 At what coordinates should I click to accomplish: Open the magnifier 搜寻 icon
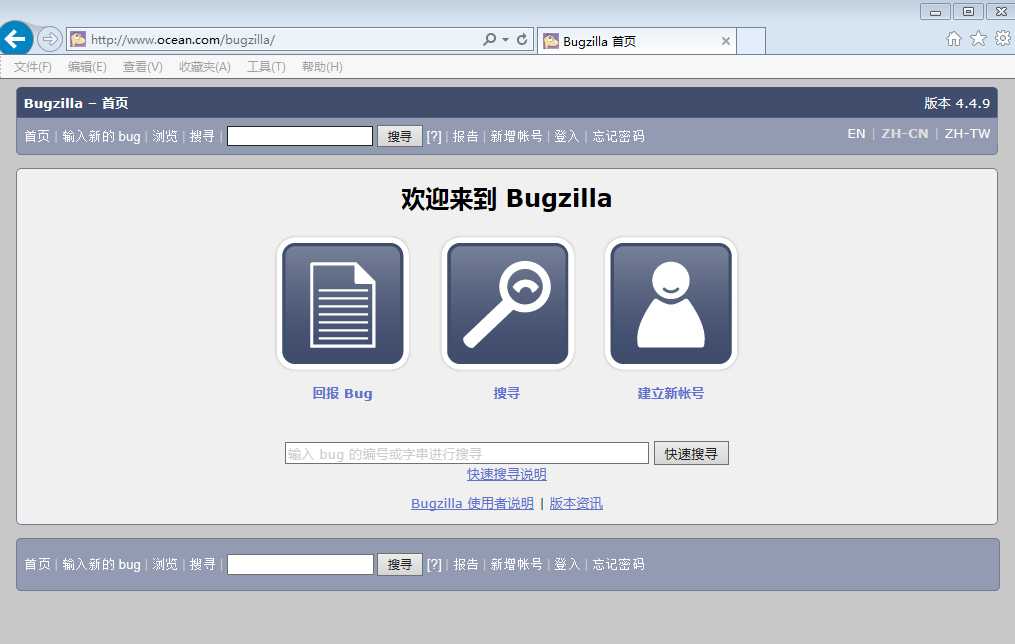[508, 304]
